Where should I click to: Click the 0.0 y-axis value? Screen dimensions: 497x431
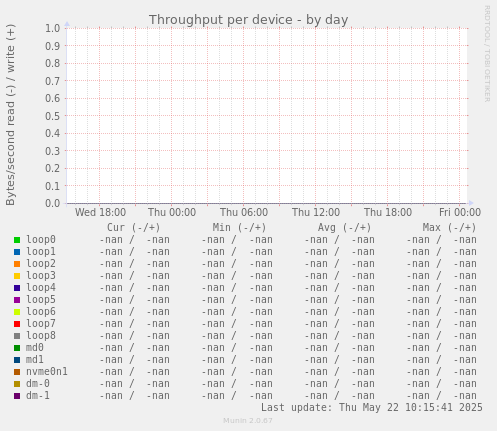[x=53, y=203]
